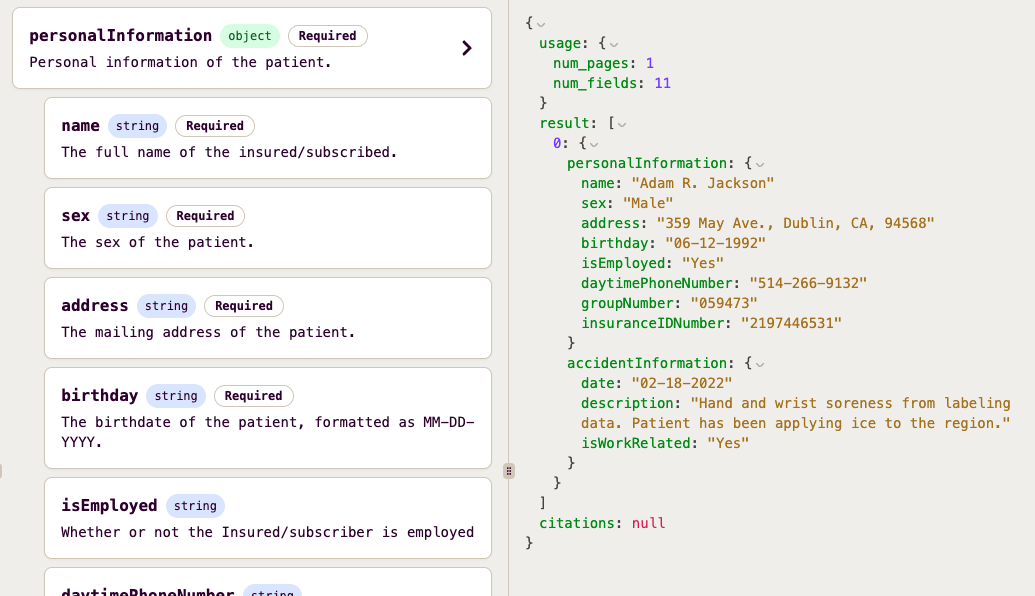Click the birthdate MM-DD-YYYY format description
The width and height of the screenshot is (1035, 596).
pos(267,432)
